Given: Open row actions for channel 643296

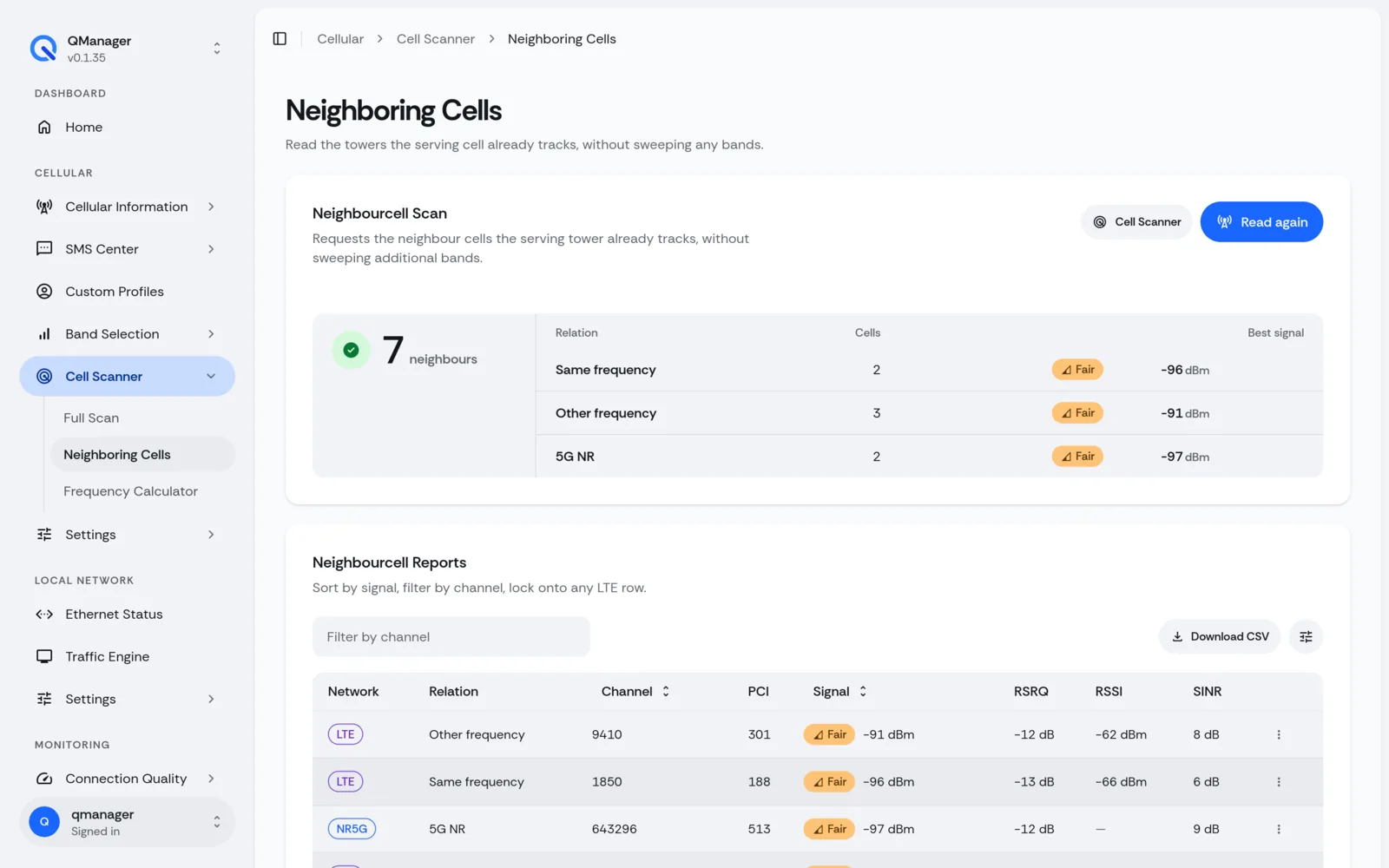Looking at the screenshot, I should (1279, 830).
